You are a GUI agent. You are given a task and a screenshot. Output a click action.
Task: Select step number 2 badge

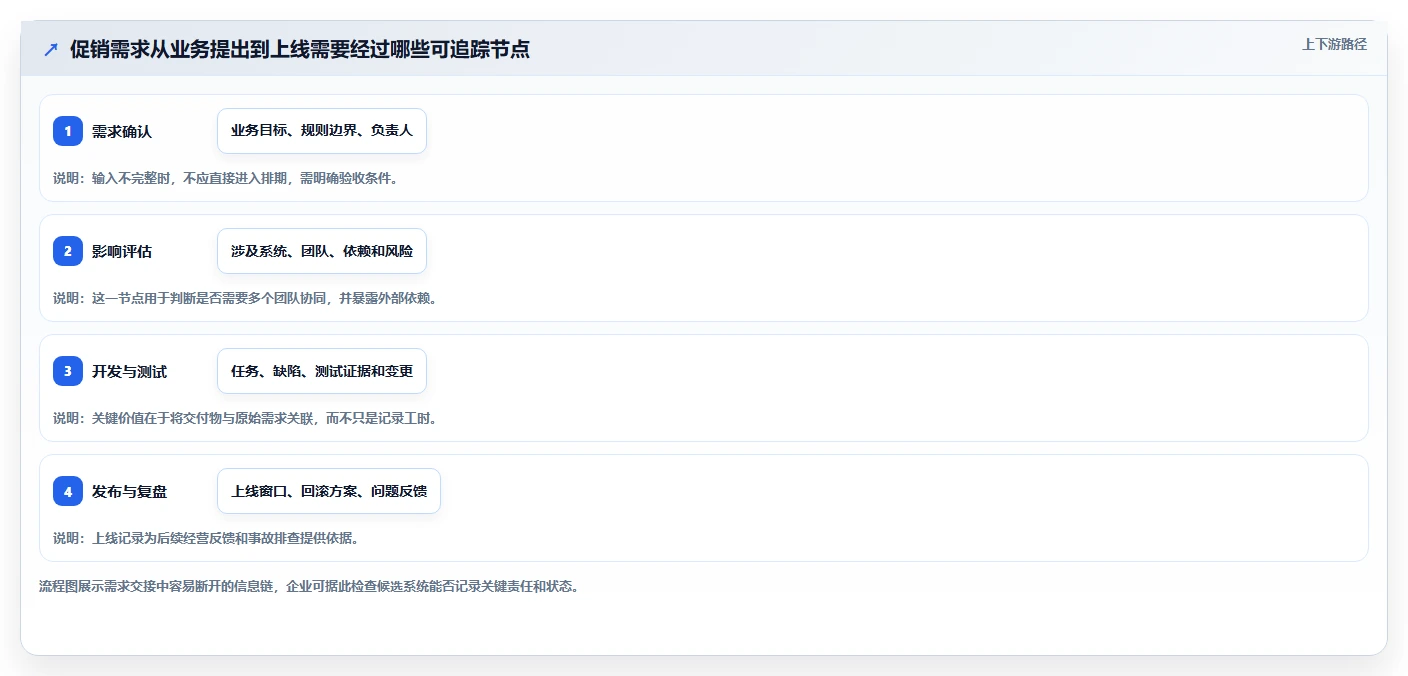click(68, 251)
